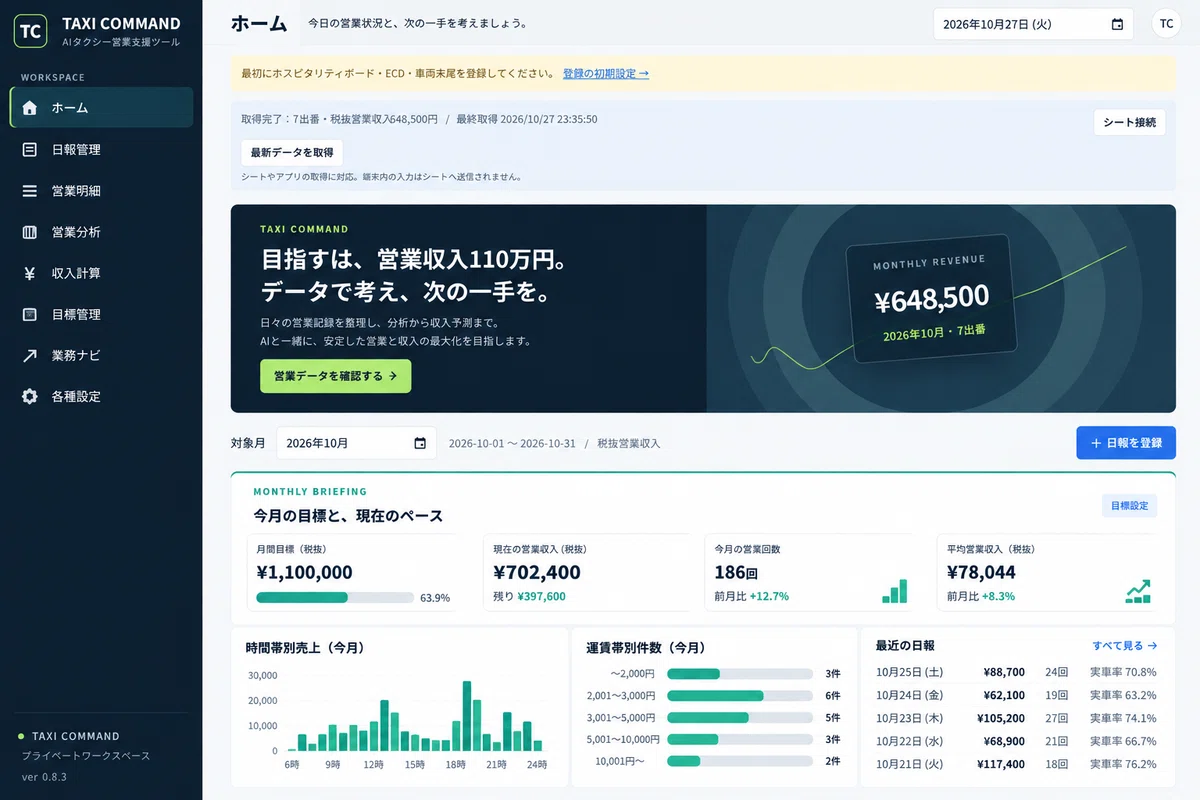
Task: Select the 10月21日 (火) report row
Action: (x=1016, y=764)
